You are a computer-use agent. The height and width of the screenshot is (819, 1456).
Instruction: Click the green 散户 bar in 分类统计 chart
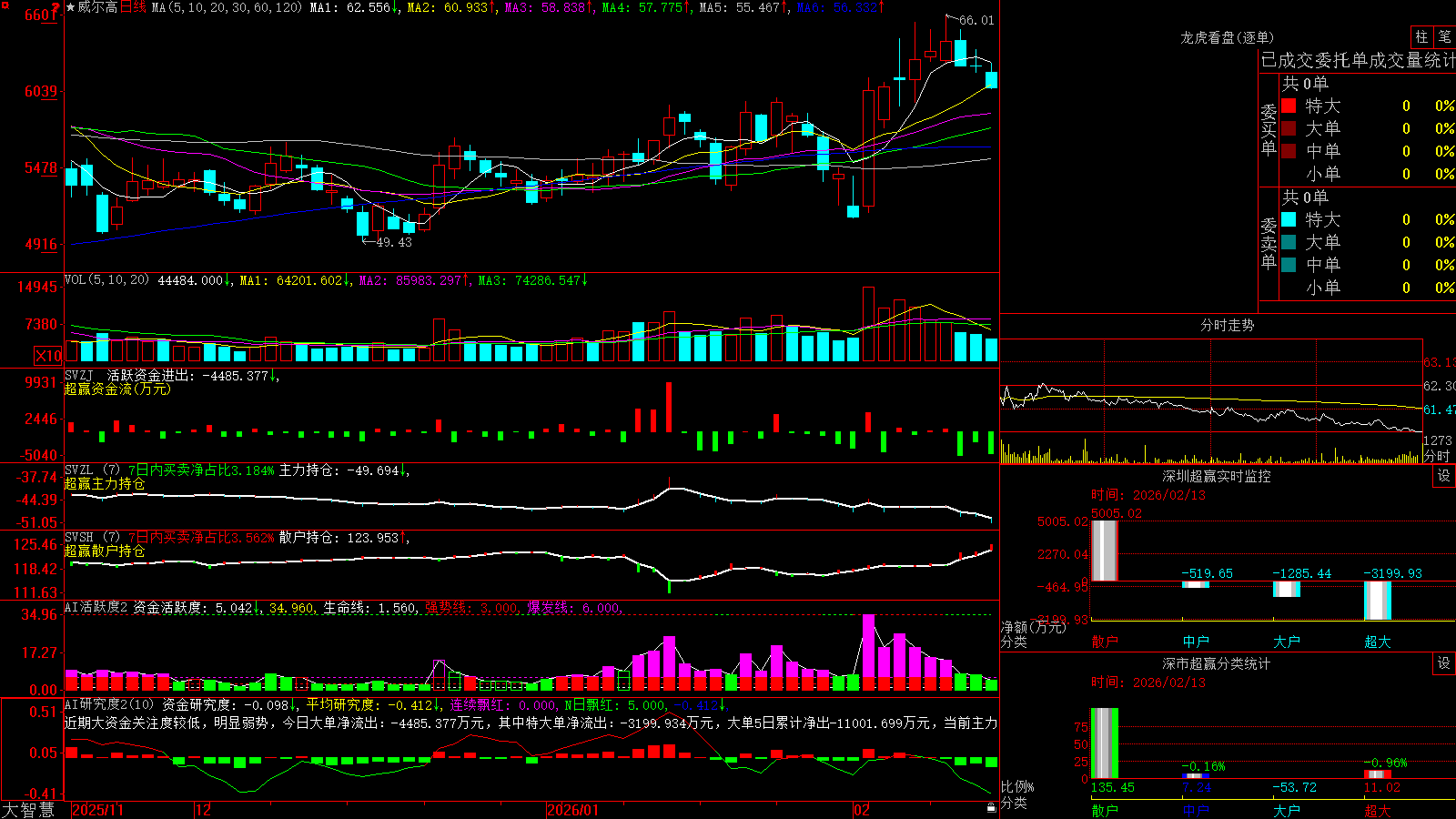pyautogui.click(x=1105, y=743)
